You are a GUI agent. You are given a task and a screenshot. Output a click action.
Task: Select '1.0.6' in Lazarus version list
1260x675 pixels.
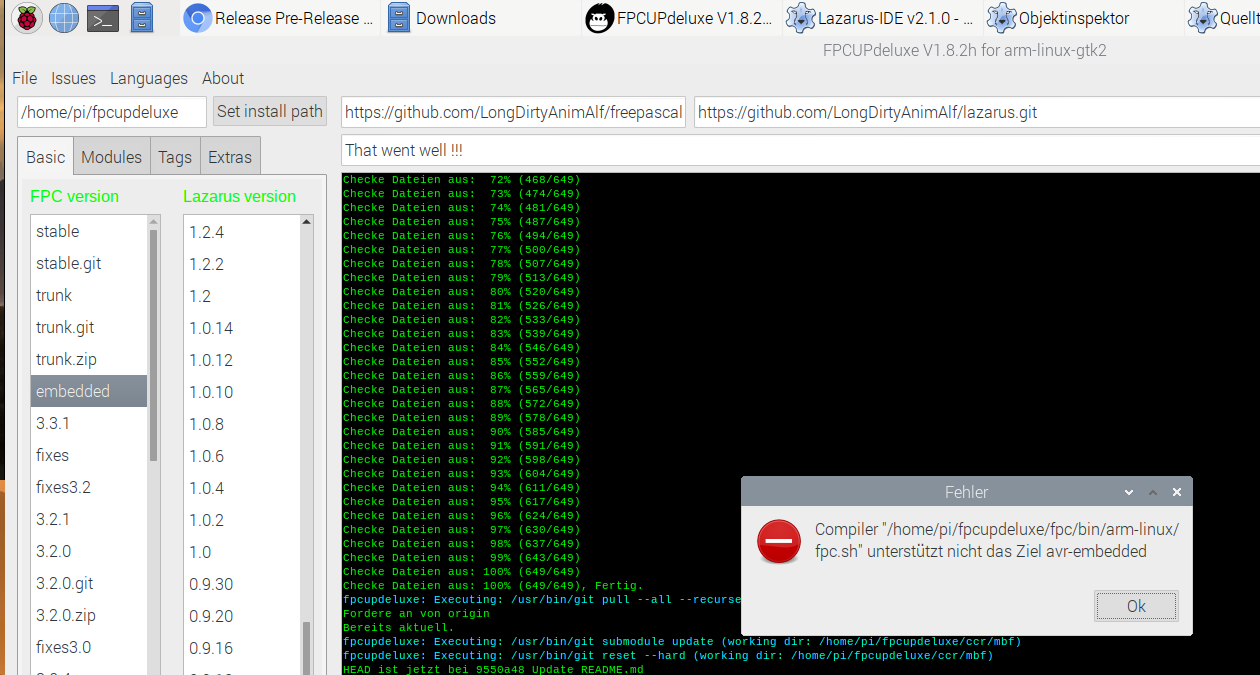click(242, 456)
